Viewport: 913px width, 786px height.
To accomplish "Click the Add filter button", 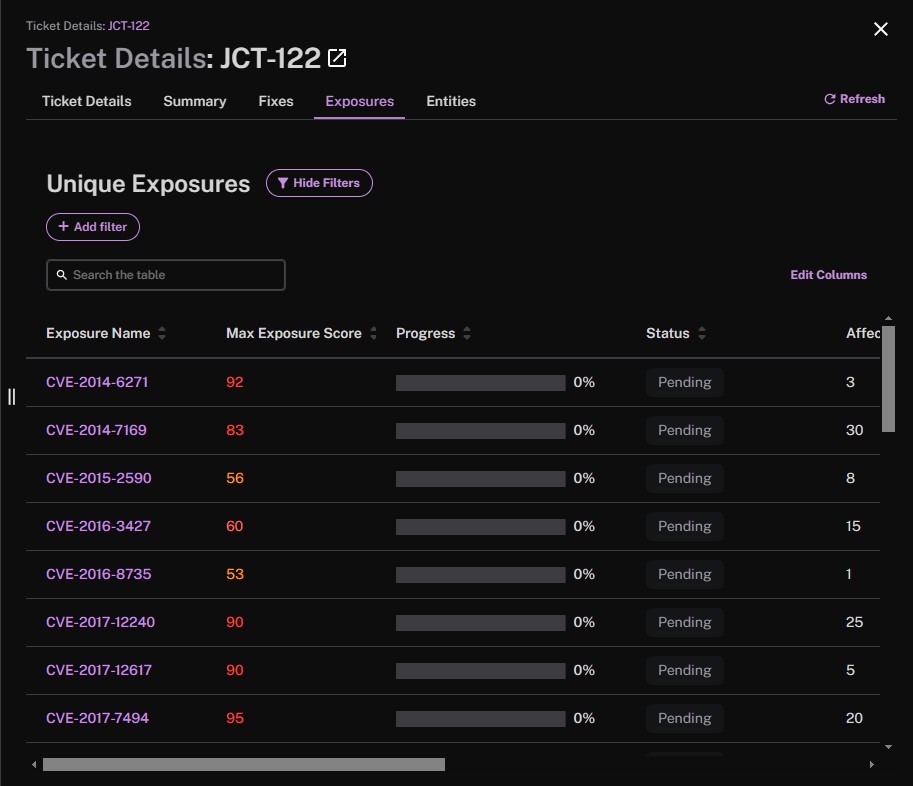I will click(x=93, y=226).
